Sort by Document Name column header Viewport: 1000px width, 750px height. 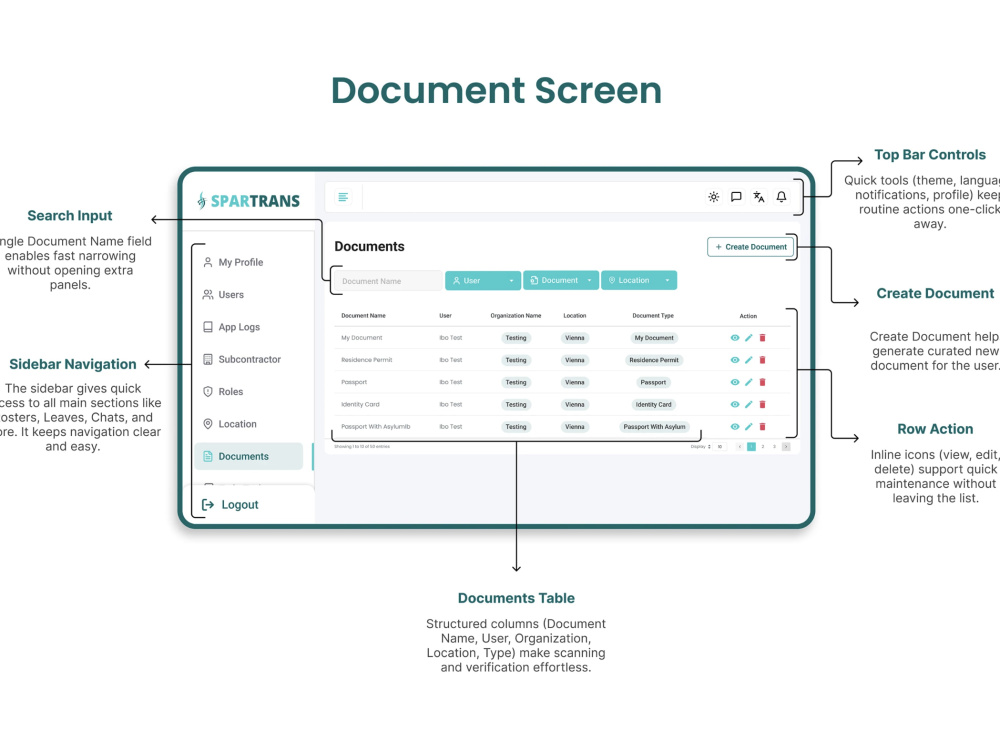click(x=364, y=316)
